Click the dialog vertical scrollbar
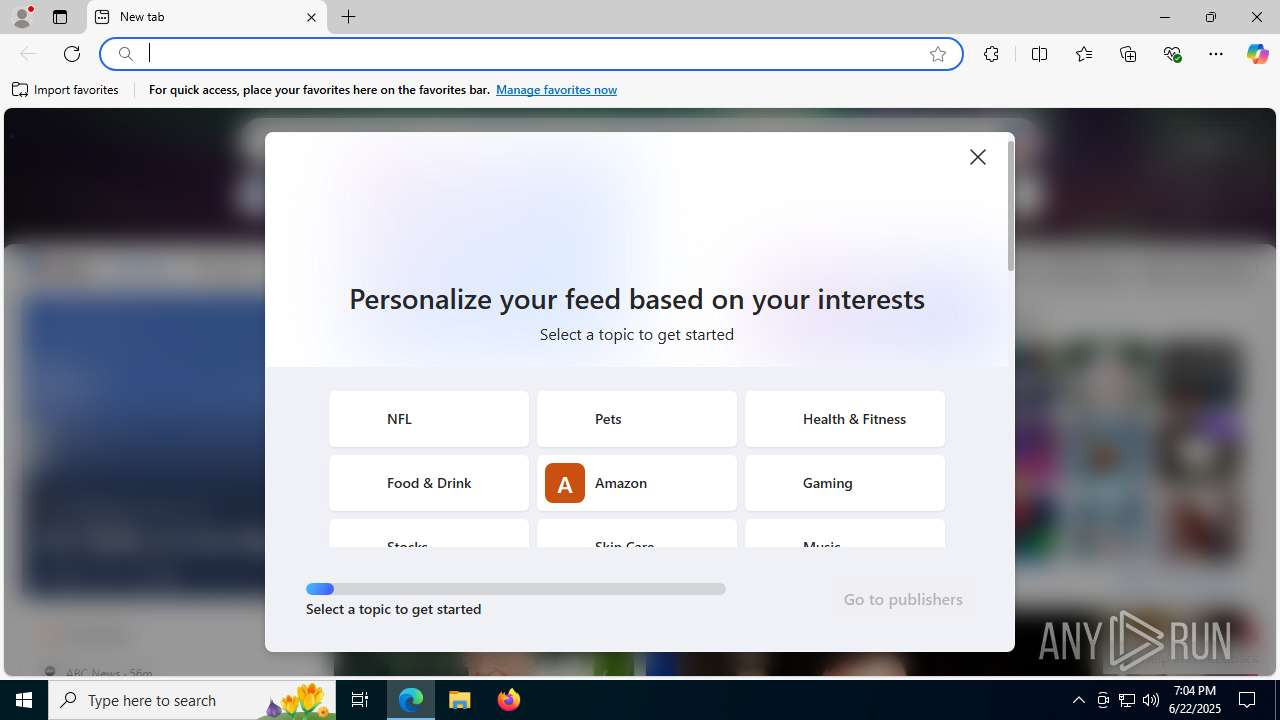This screenshot has width=1280, height=720. 1011,206
